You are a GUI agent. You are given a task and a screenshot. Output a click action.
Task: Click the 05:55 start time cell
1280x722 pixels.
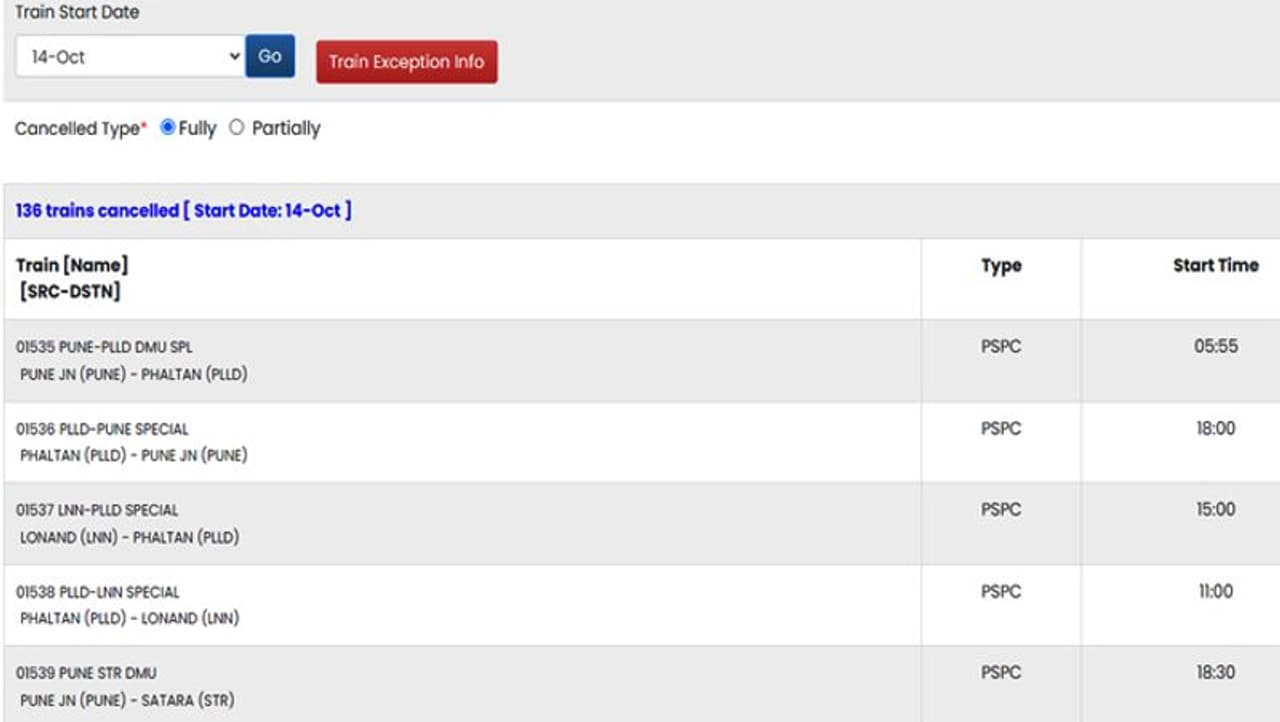click(1216, 347)
